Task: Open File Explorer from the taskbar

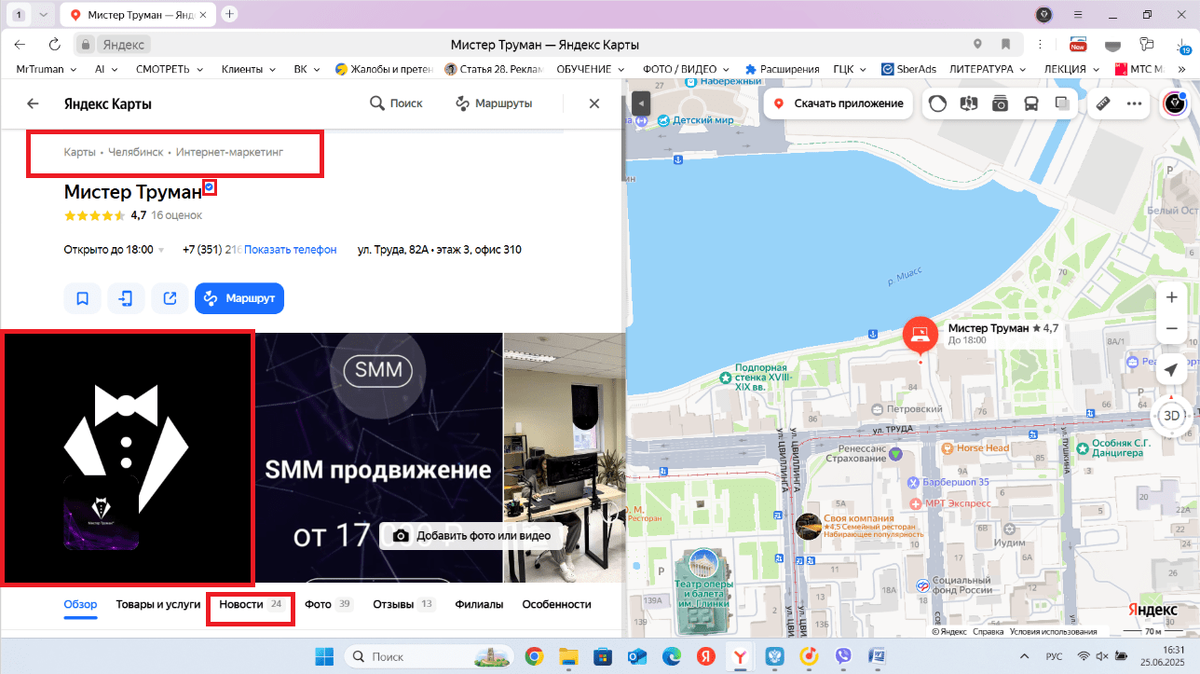Action: (x=569, y=656)
